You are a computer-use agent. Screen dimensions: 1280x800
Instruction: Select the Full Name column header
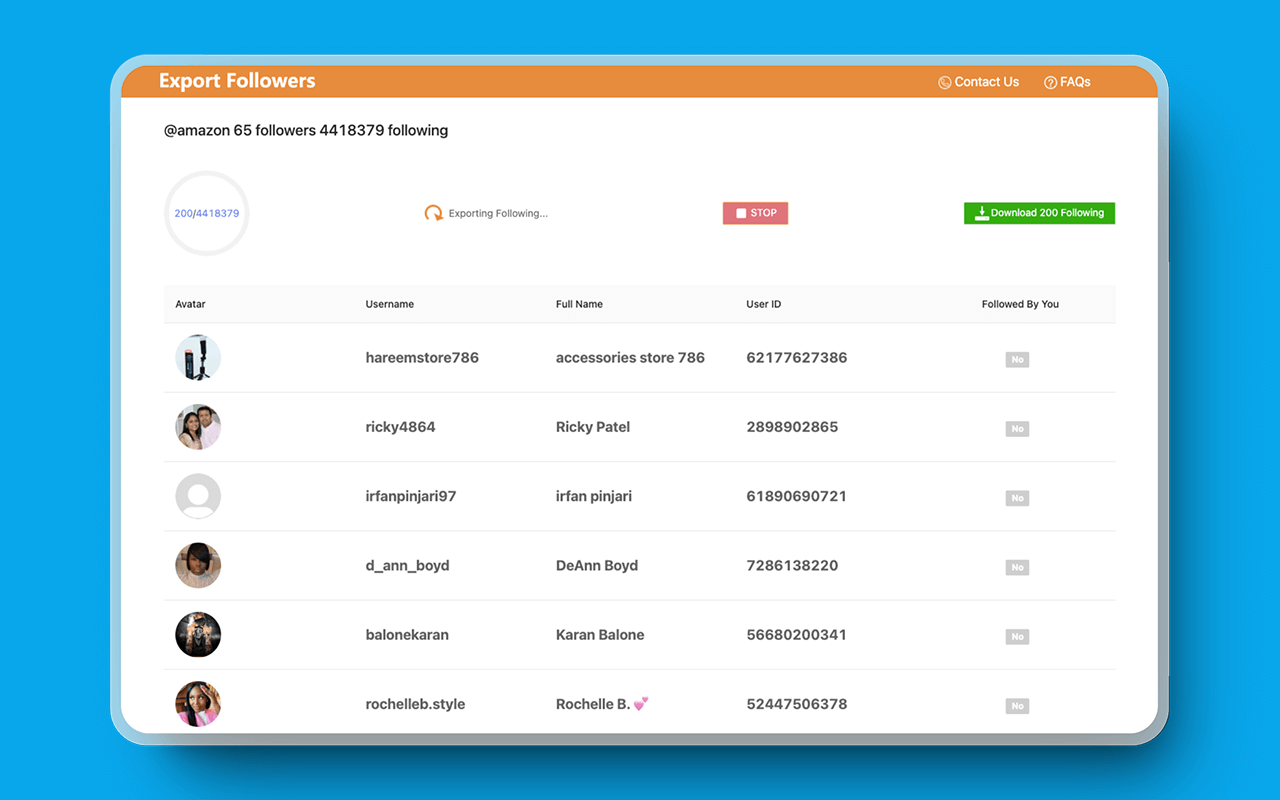click(x=577, y=304)
